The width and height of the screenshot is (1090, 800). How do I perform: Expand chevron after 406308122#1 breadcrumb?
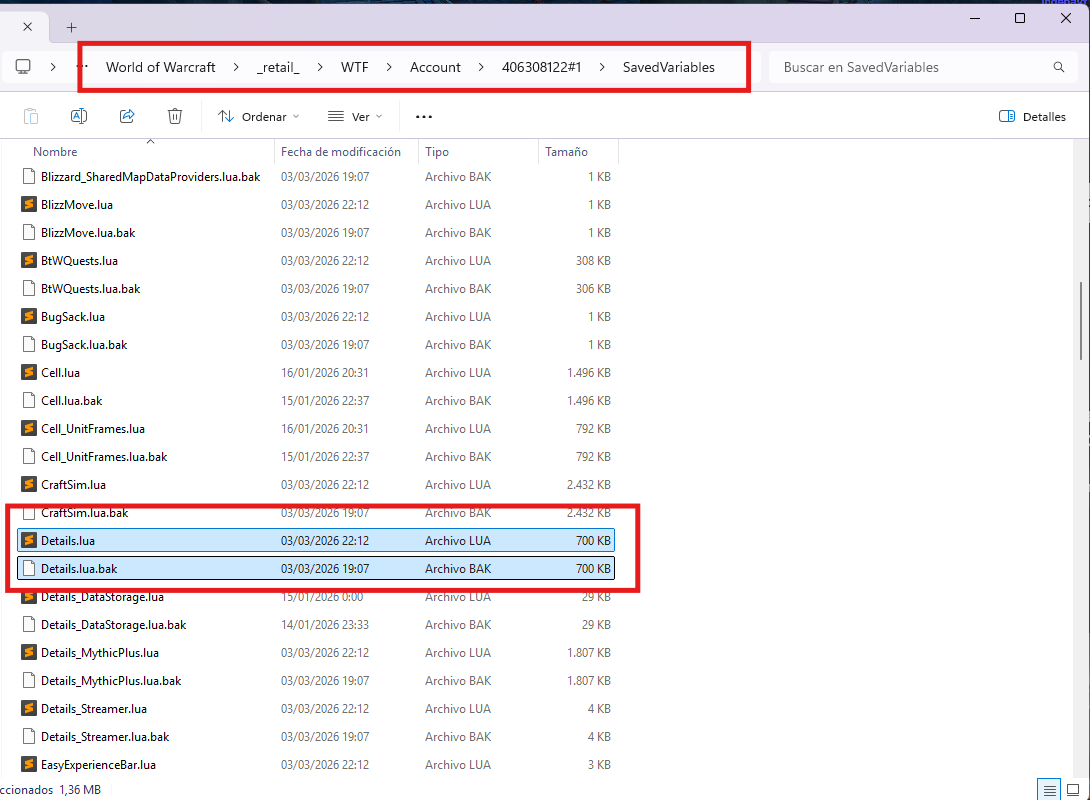click(601, 67)
